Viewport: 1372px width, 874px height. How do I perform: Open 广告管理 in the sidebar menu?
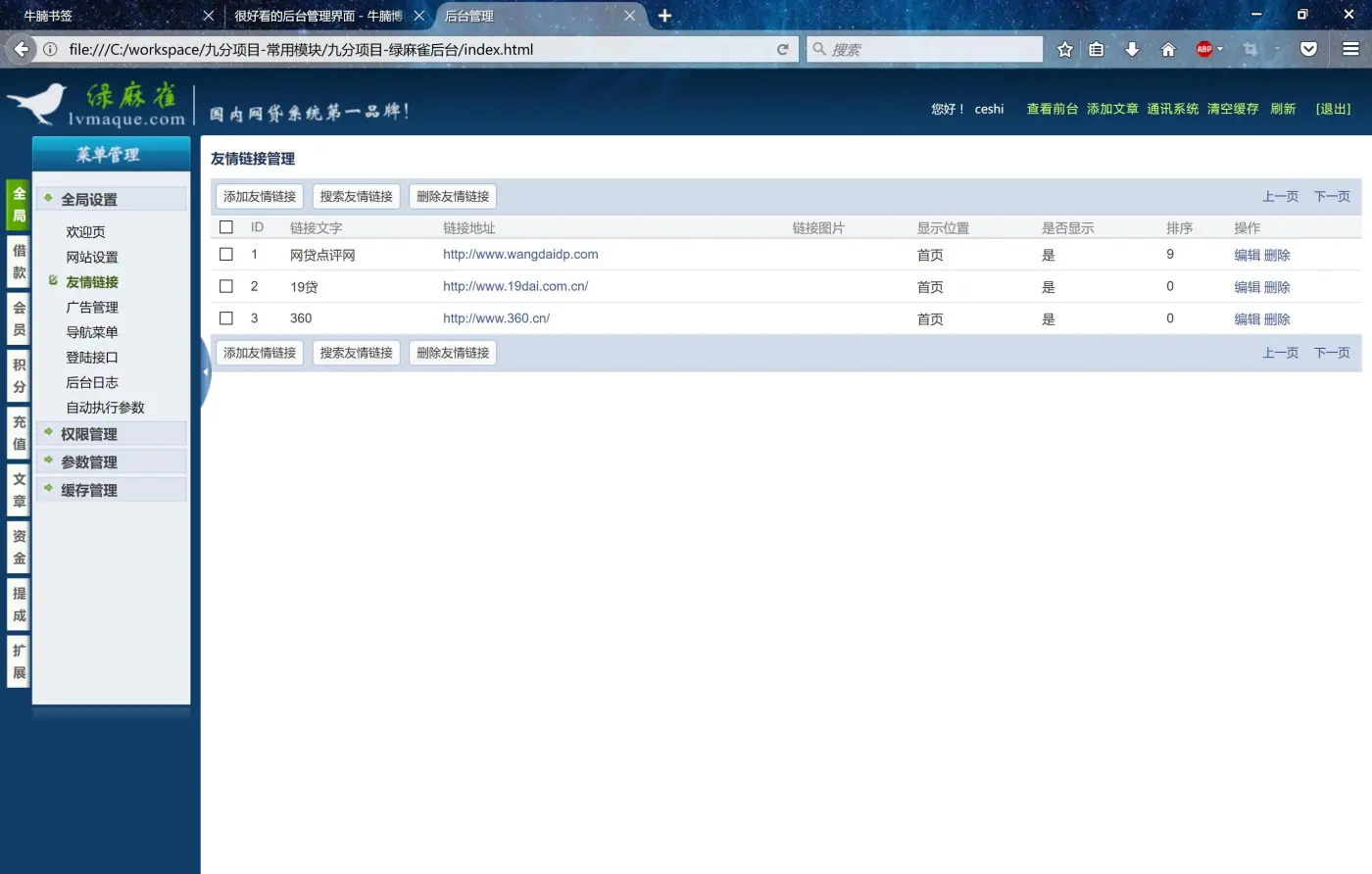tap(92, 307)
